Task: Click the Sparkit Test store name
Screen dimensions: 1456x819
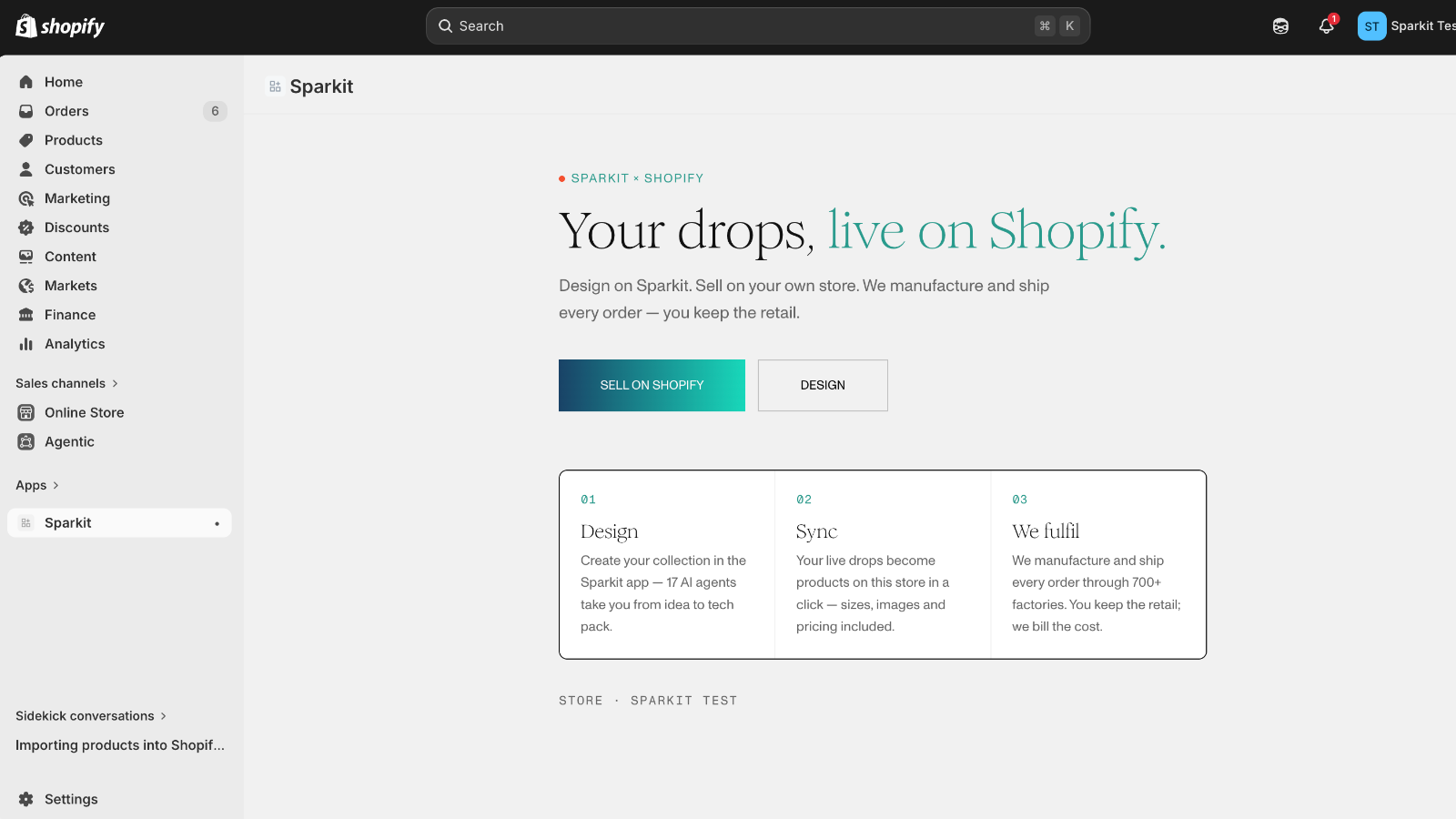Action: (x=1423, y=26)
